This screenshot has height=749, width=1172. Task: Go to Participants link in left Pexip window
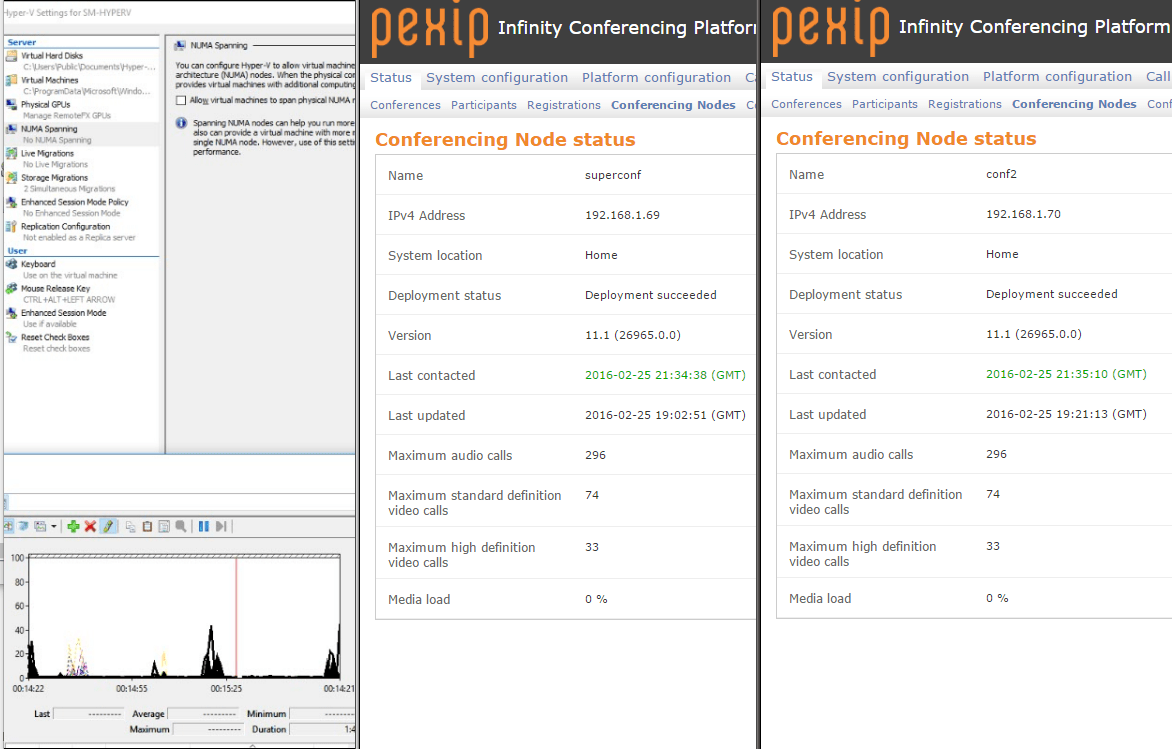pos(484,105)
